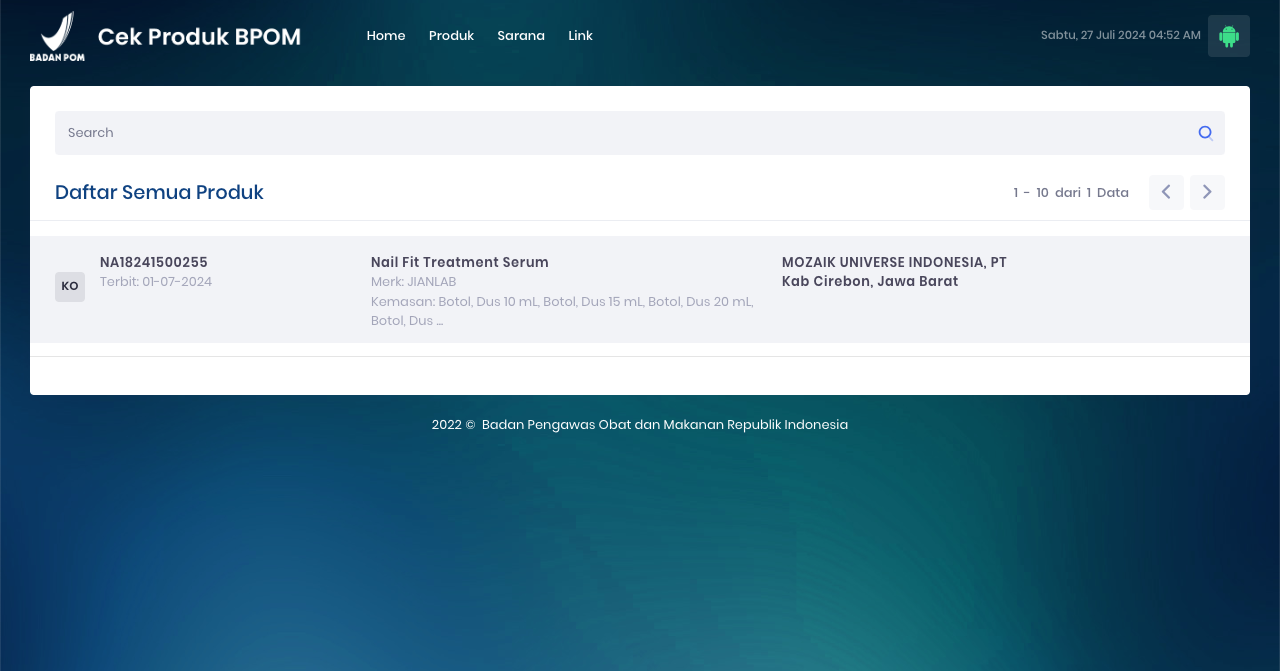
Task: Focus the Search input field
Action: click(x=620, y=133)
